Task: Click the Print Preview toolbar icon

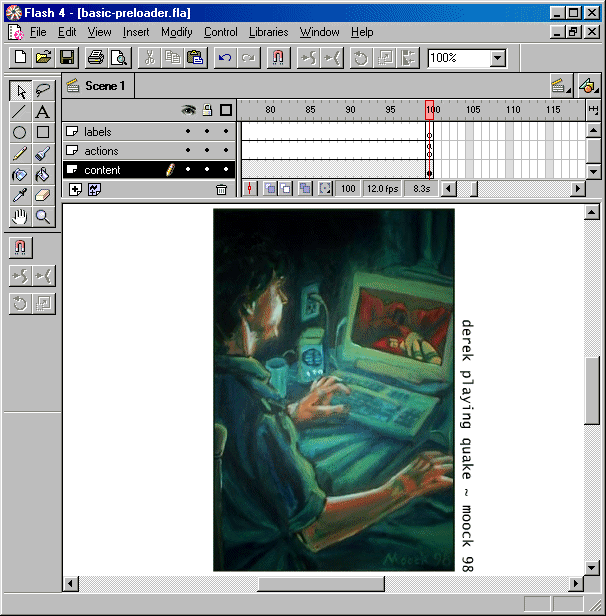Action: pos(119,58)
